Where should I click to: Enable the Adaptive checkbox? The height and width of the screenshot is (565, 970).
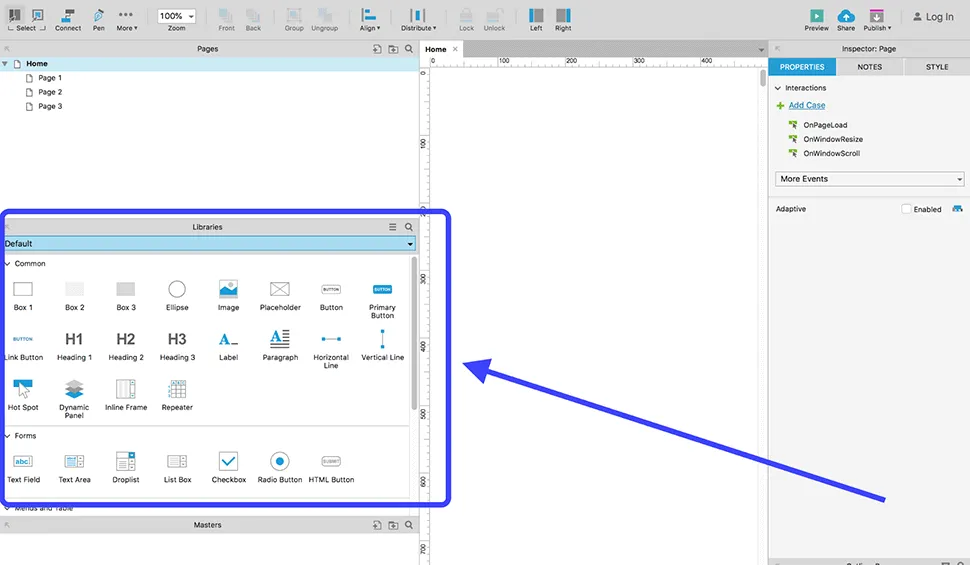906,210
